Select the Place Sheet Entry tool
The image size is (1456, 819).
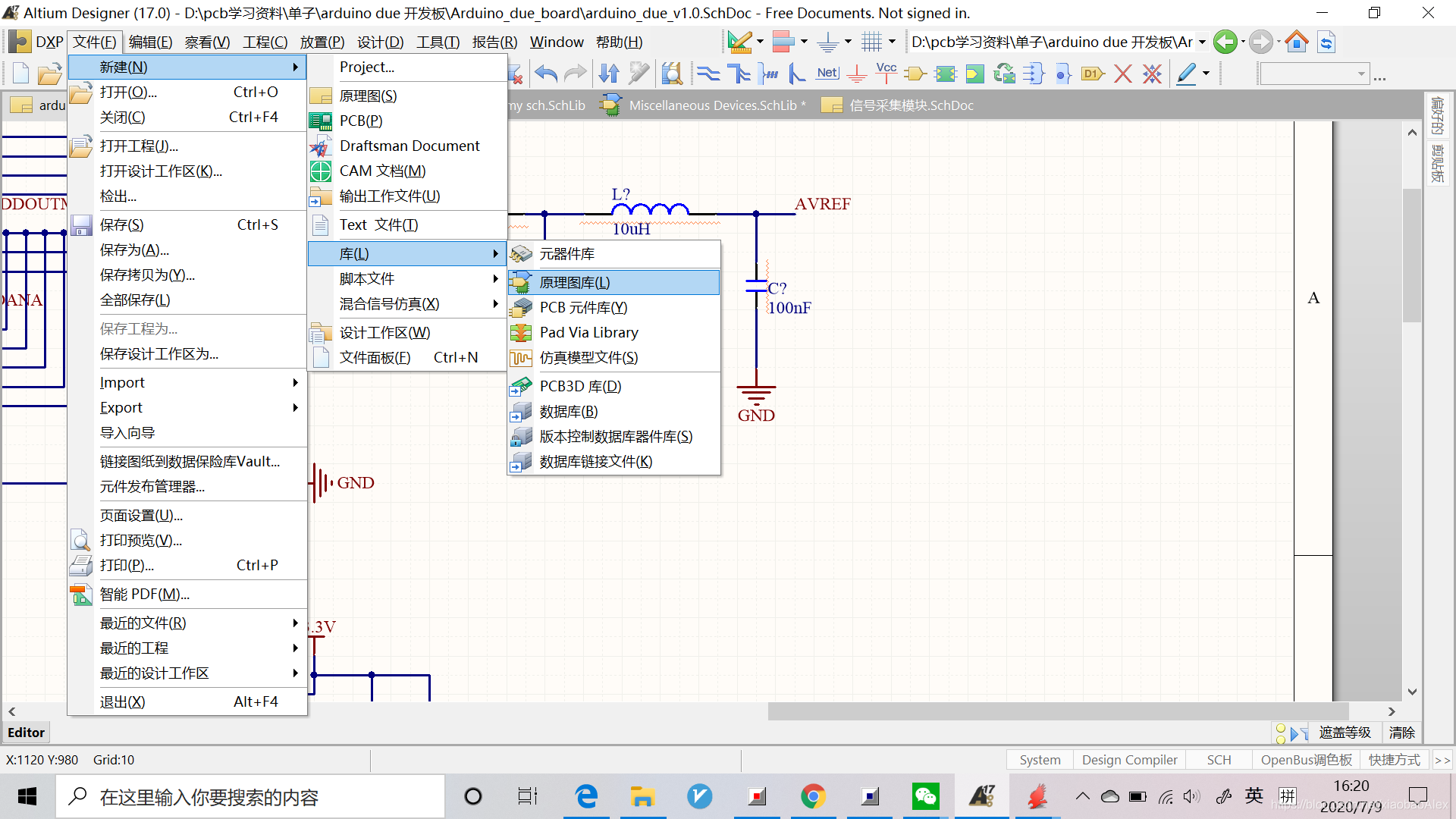coord(975,74)
